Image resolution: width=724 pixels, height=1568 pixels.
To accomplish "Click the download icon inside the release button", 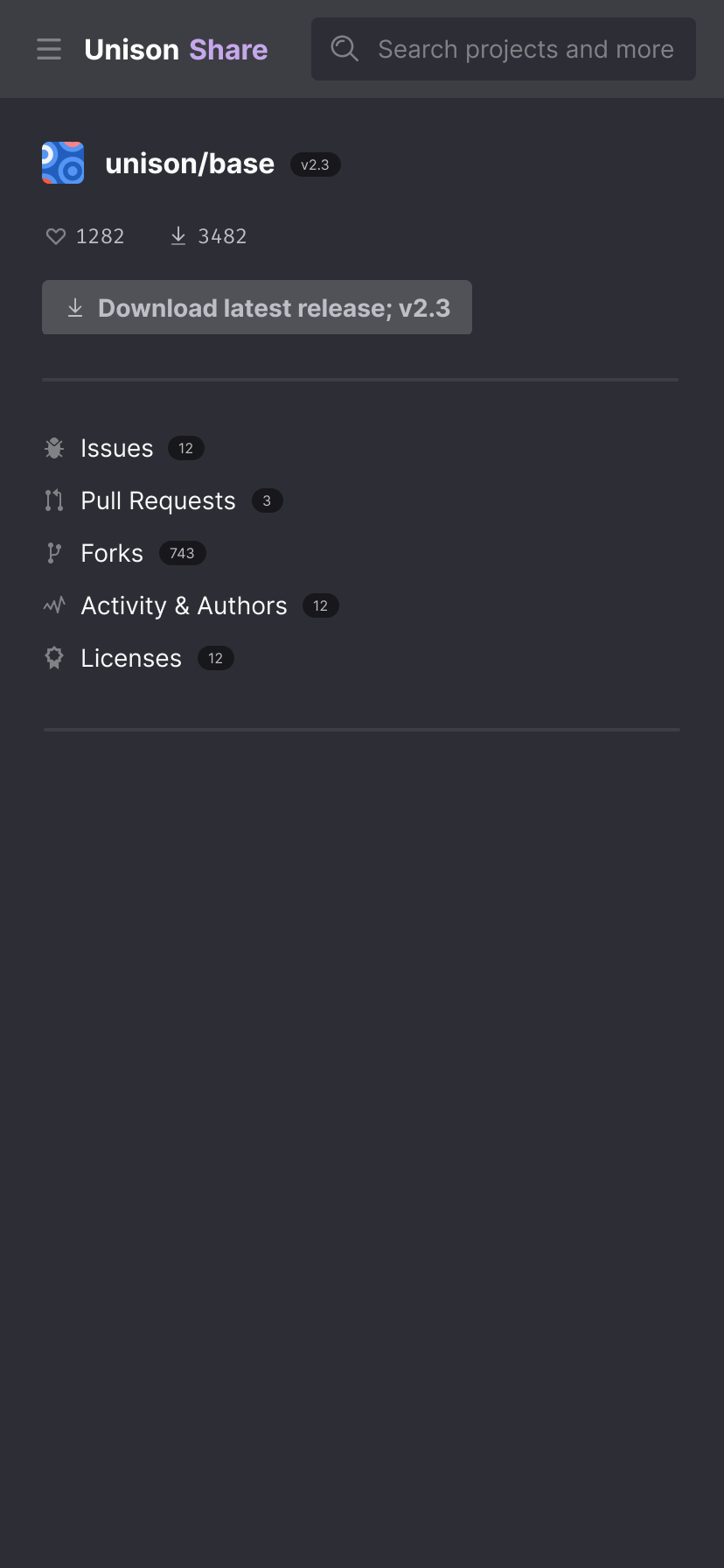I will click(74, 307).
